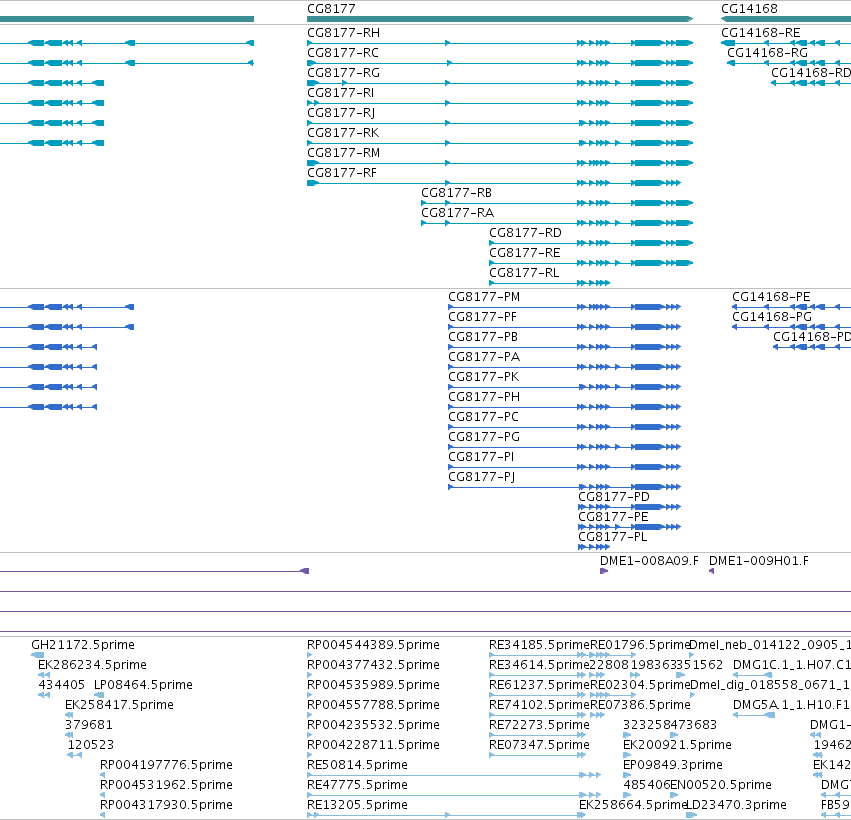Select the CG8177 gene bar
851x820 pixels.
point(500,19)
